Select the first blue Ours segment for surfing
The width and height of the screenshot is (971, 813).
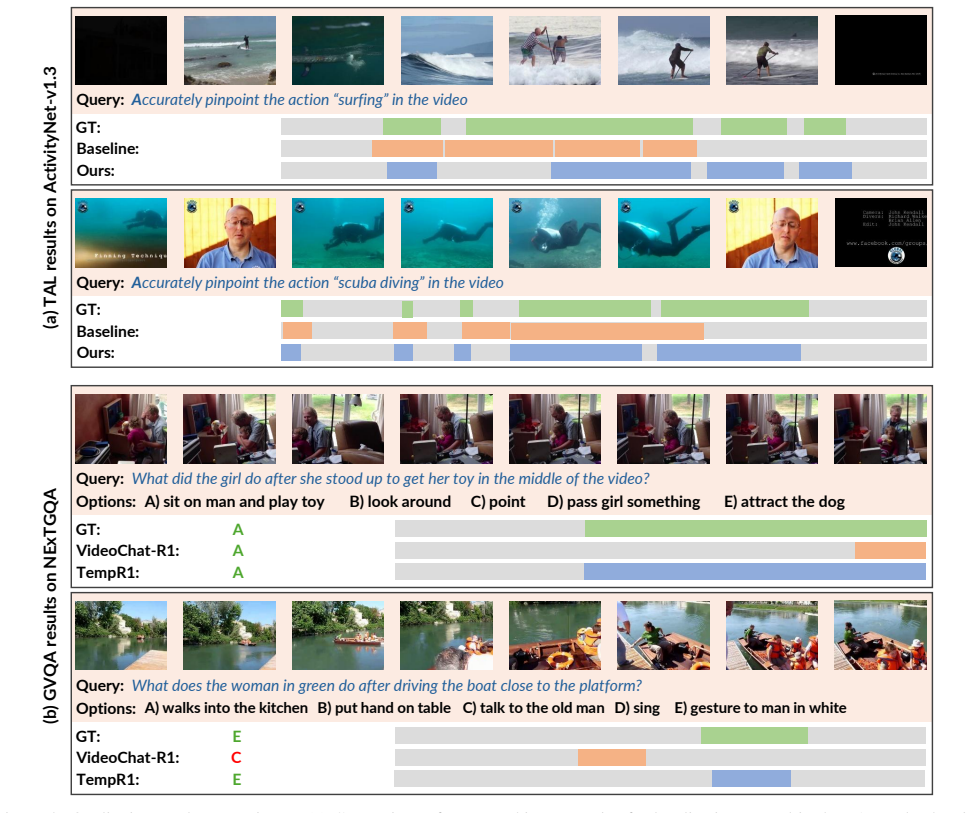[x=412, y=170]
